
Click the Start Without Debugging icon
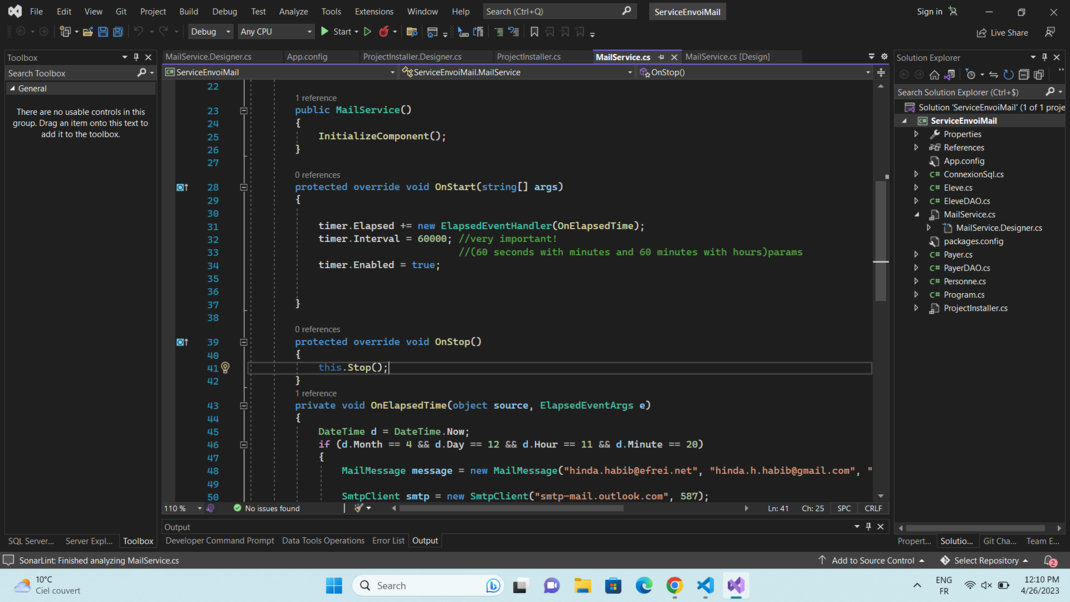pyautogui.click(x=368, y=32)
